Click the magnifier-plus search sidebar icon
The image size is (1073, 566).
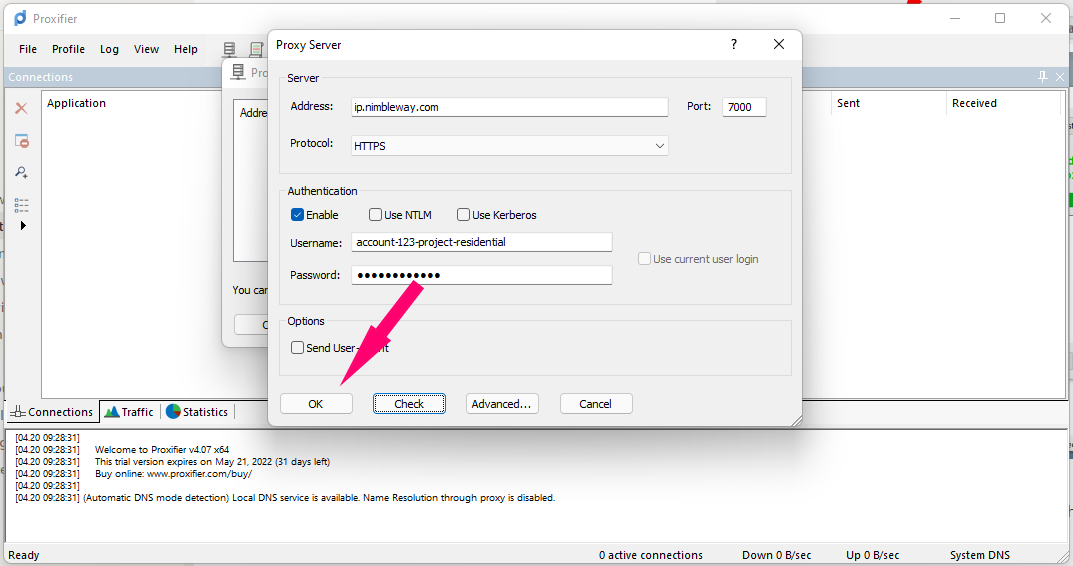[21, 172]
